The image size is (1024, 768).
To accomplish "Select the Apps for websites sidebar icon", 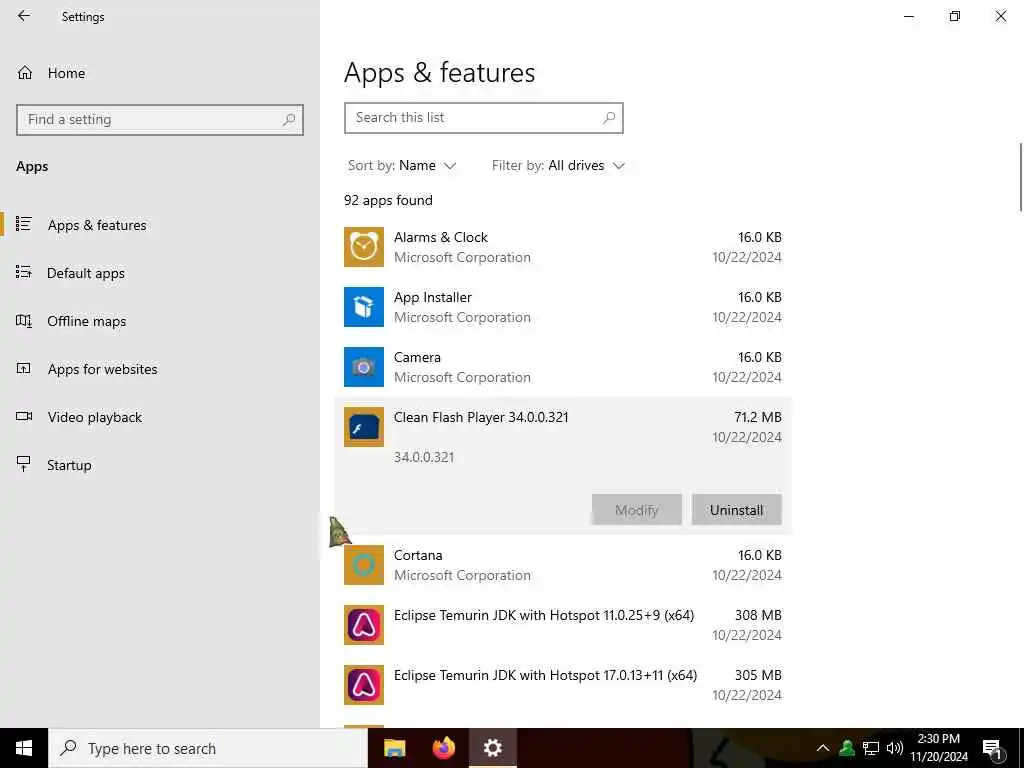I will pyautogui.click(x=24, y=368).
